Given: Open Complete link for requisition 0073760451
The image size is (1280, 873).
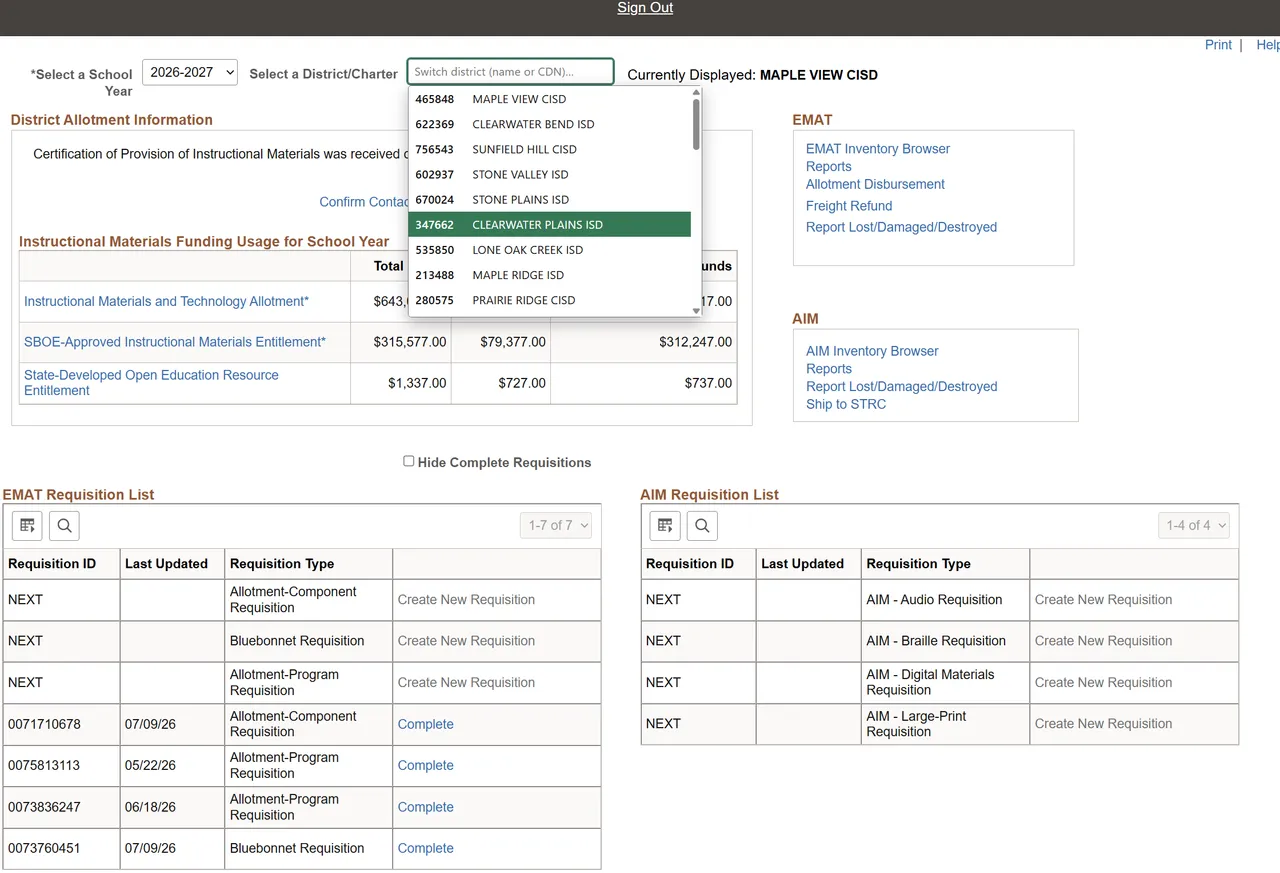Looking at the screenshot, I should pyautogui.click(x=426, y=848).
